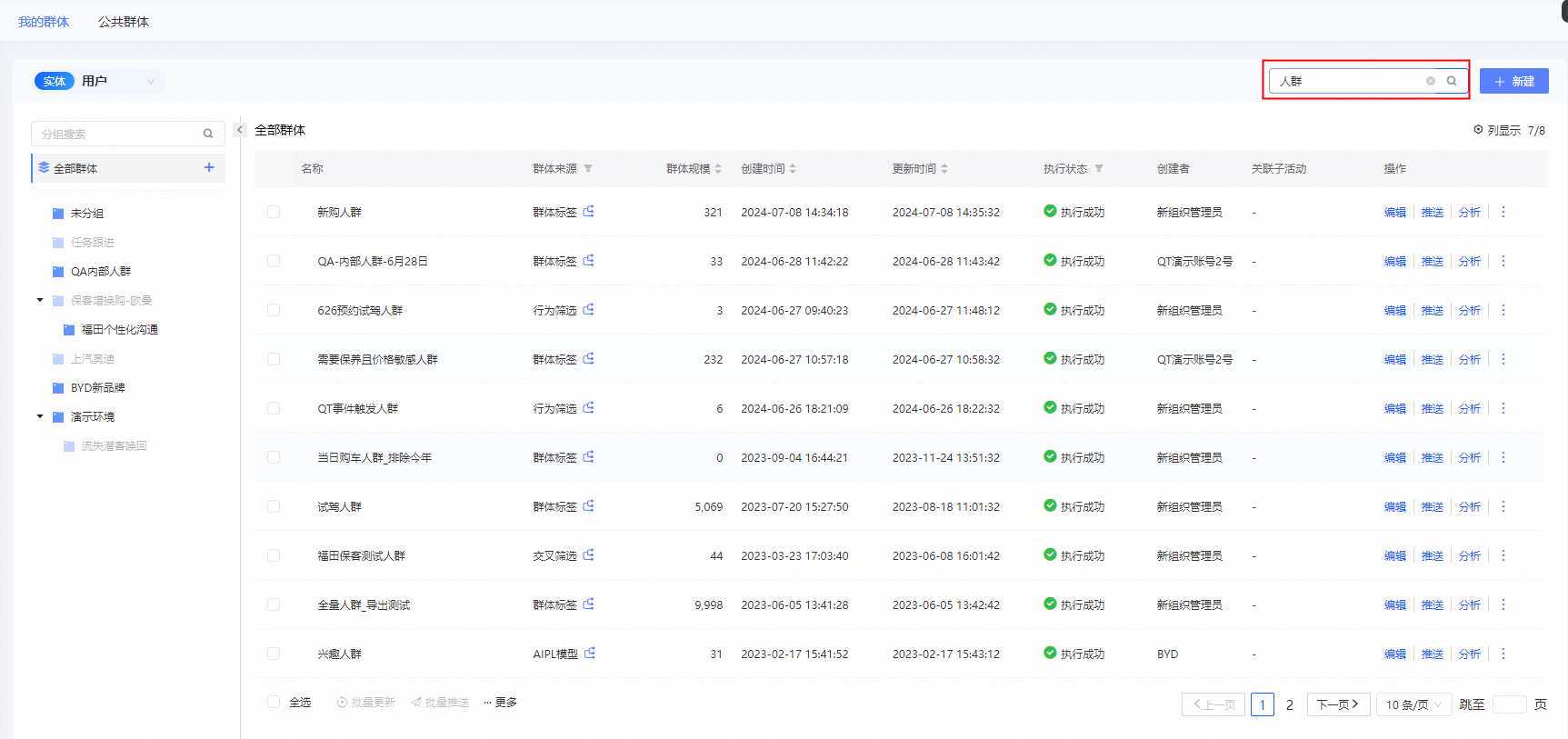Click the 跳至 page number input
Screen dimensions: 1568x739
[x=1509, y=704]
